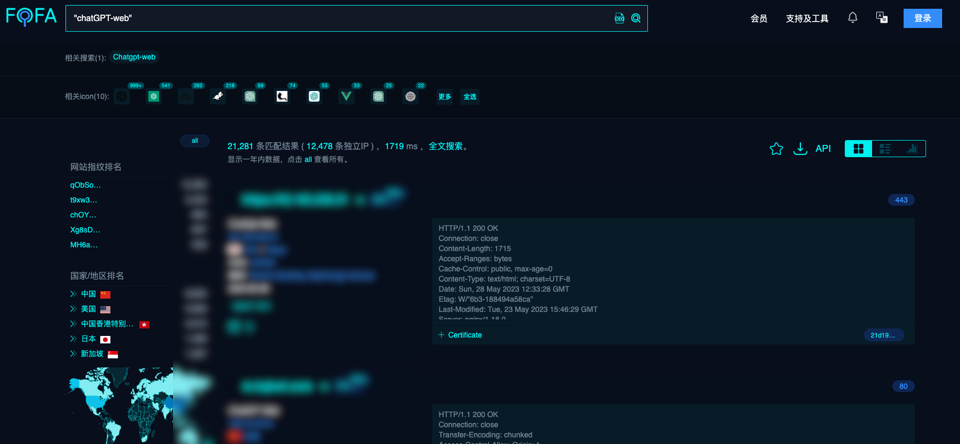Select fingerprint Xg8sD… in ranking
The width and height of the screenshot is (960, 444).
pos(86,230)
